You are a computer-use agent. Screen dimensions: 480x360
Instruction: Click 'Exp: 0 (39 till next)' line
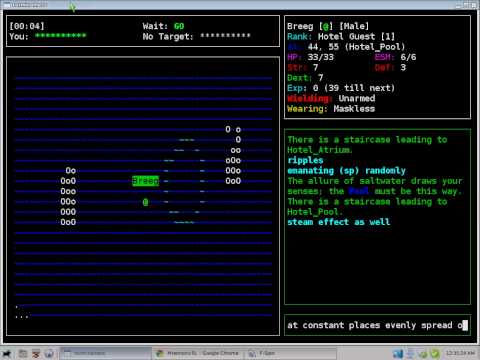click(341, 88)
